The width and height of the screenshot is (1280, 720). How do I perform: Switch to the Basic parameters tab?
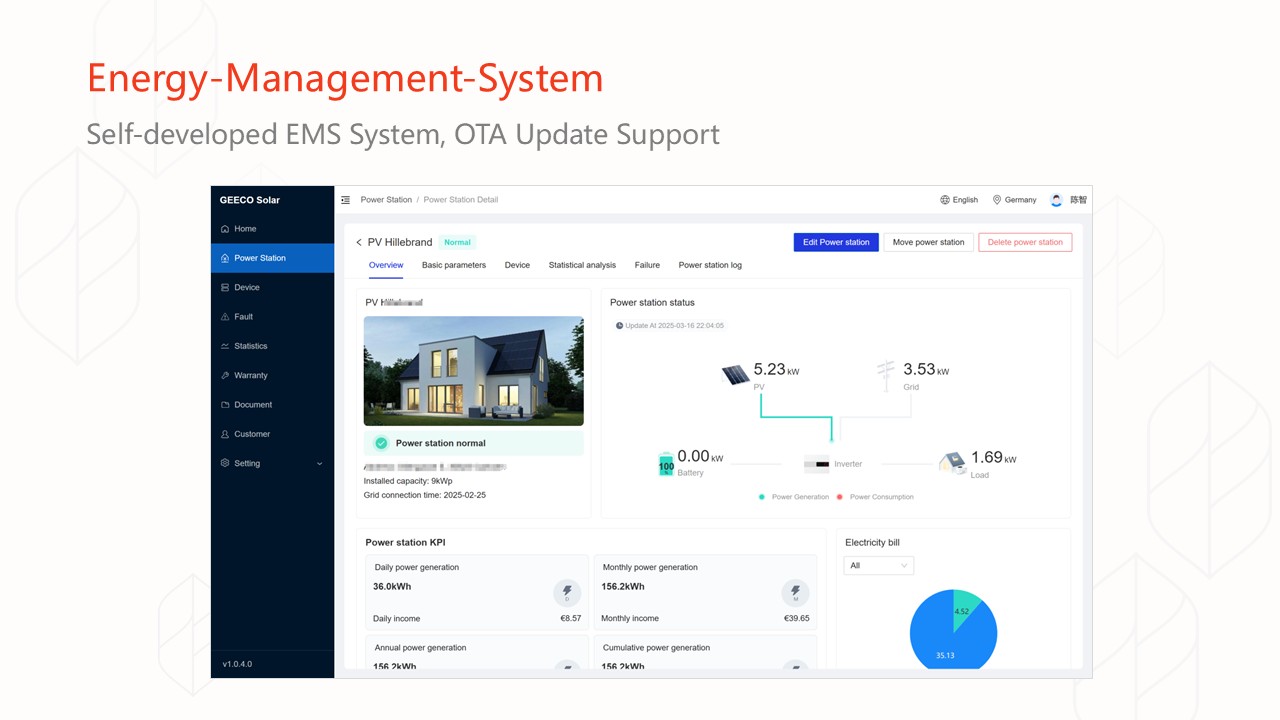click(454, 265)
